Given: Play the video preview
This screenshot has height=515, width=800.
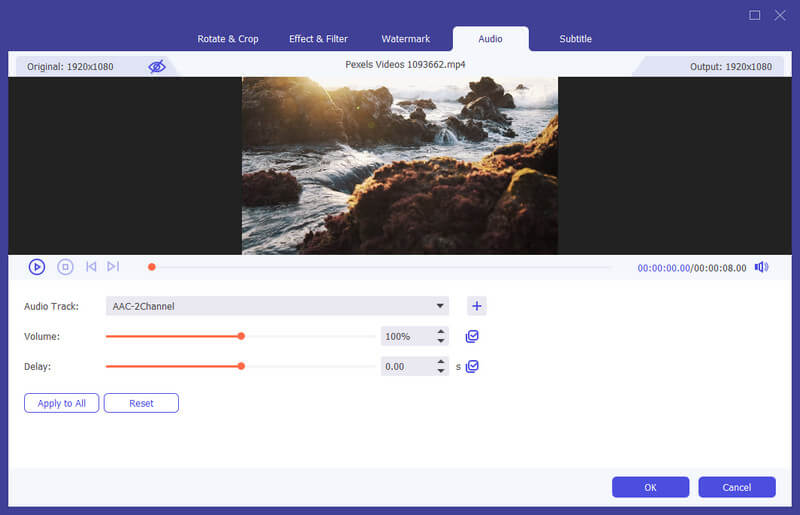Looking at the screenshot, I should point(37,267).
